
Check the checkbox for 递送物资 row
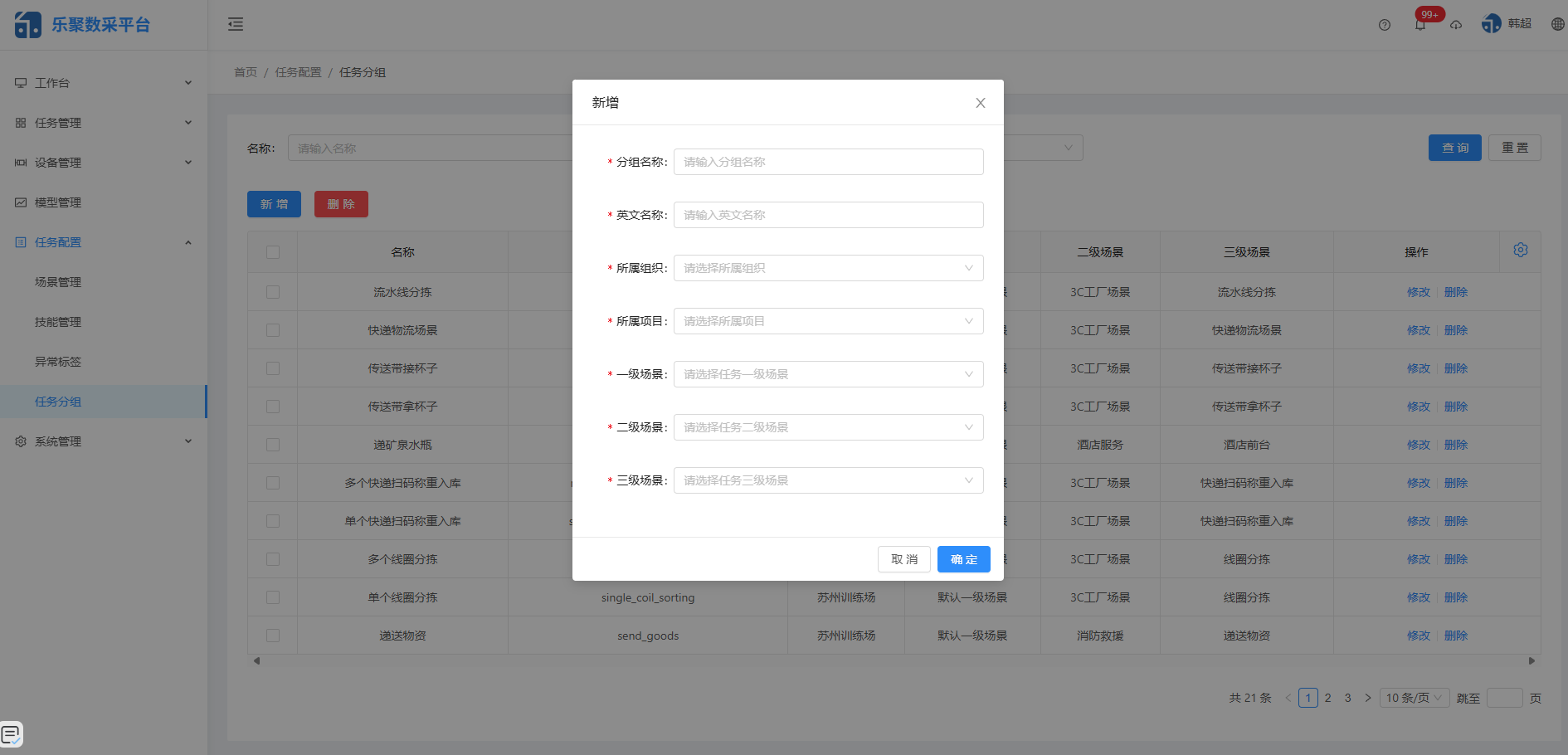272,635
